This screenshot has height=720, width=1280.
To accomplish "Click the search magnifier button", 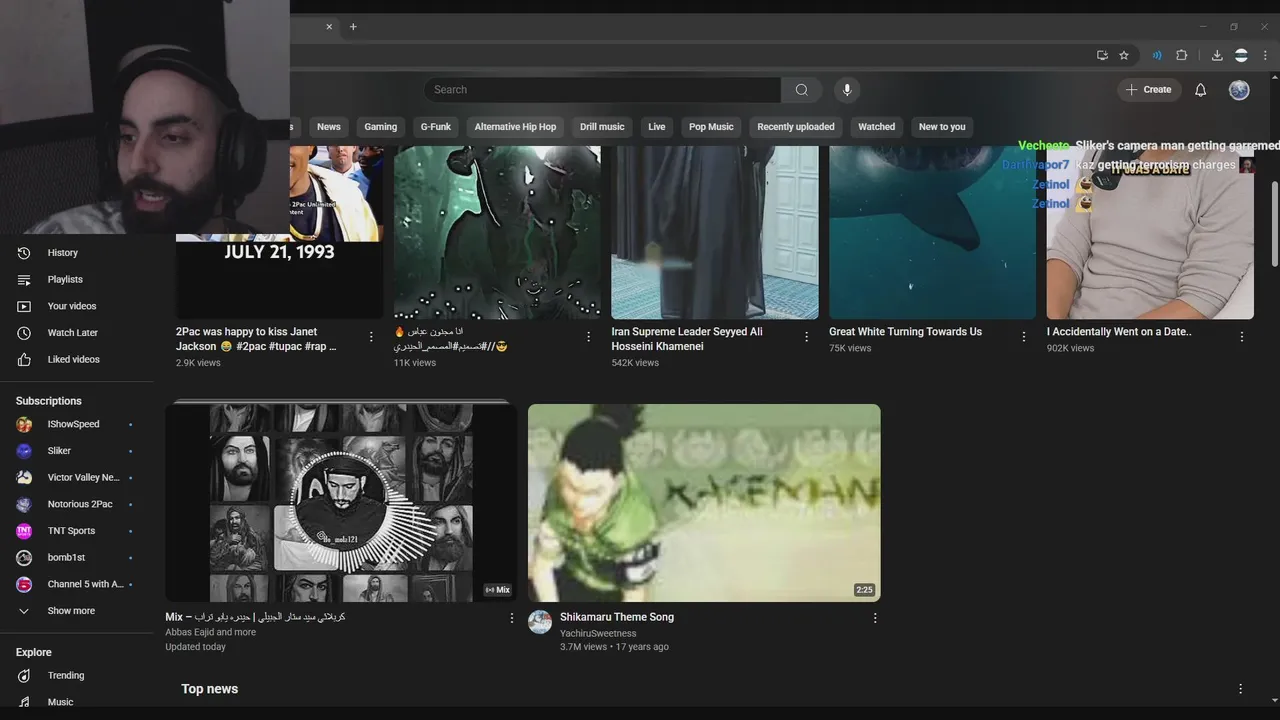I will point(801,90).
